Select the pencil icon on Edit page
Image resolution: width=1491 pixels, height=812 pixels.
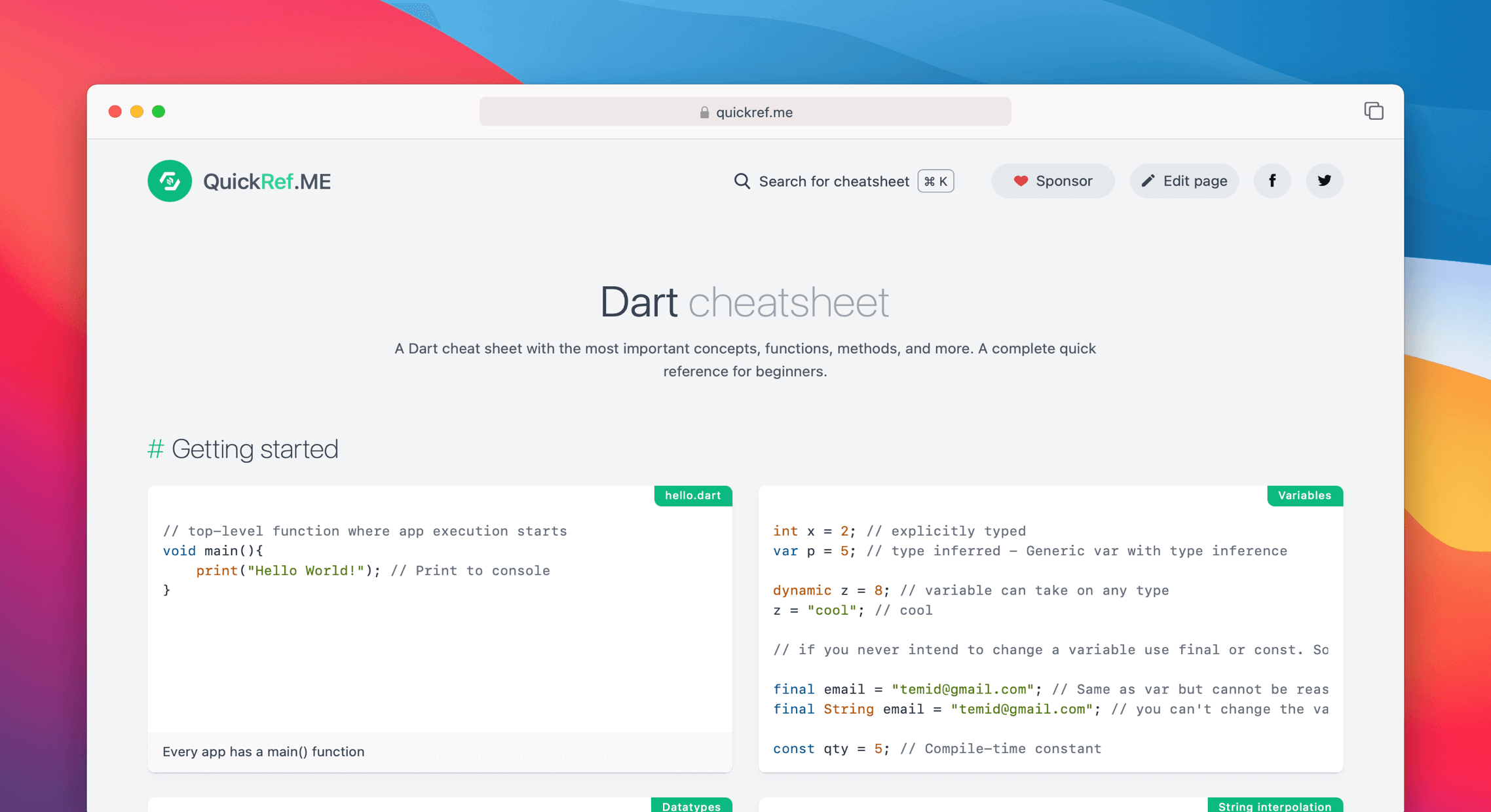click(x=1148, y=181)
